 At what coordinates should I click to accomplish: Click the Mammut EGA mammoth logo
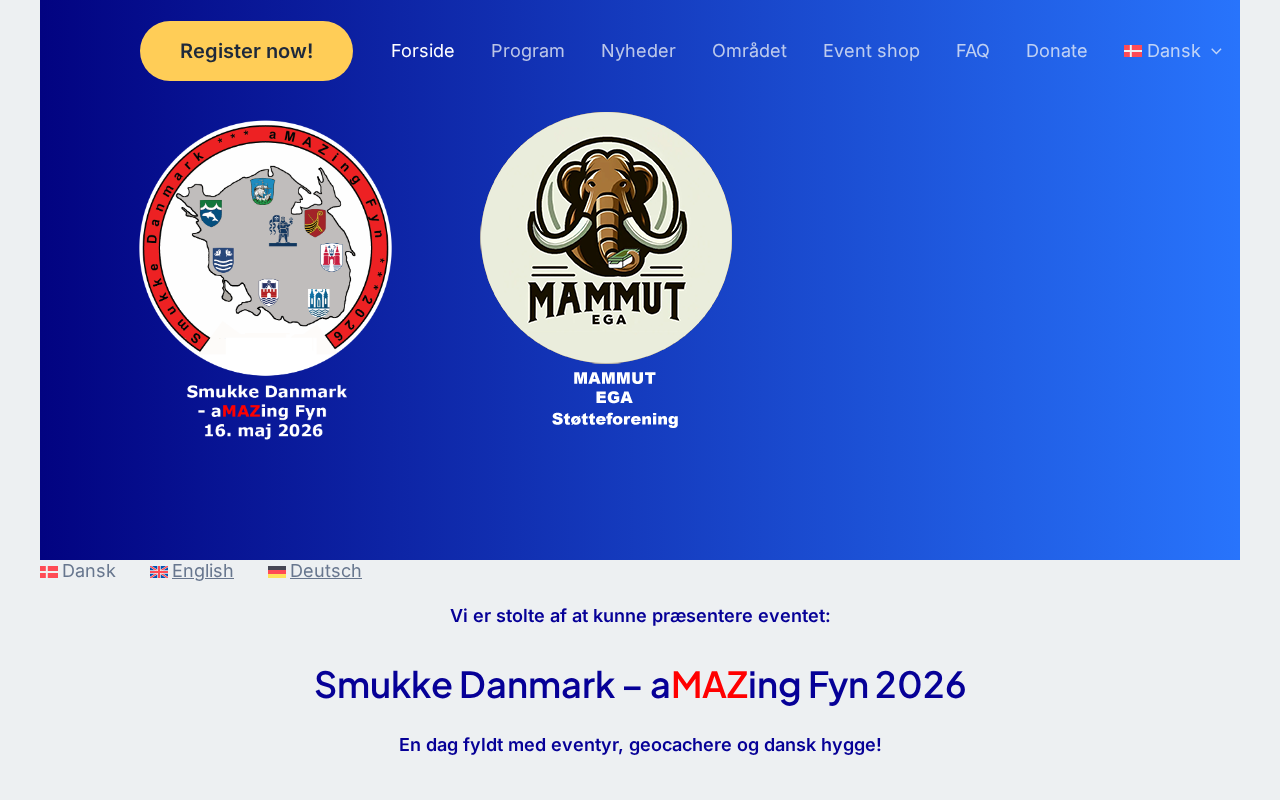[x=606, y=270]
